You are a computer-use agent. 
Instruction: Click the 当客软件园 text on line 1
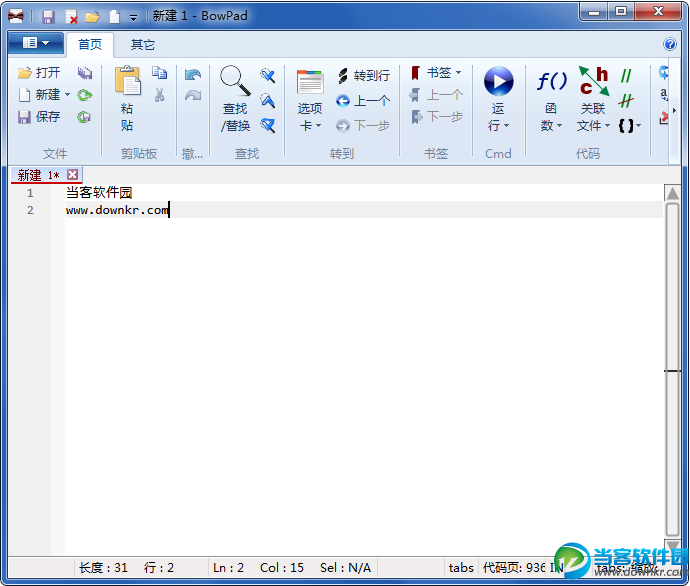pos(99,192)
